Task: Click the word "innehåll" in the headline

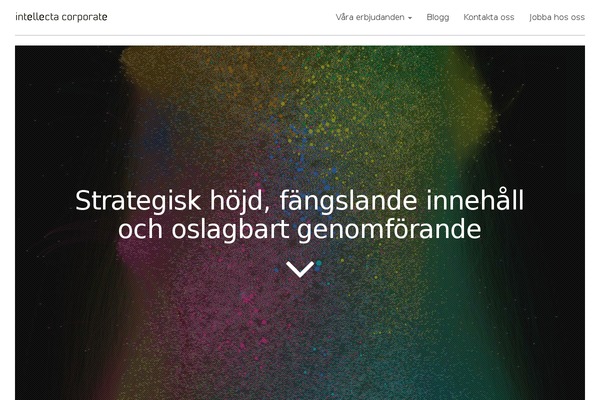Action: (x=475, y=200)
